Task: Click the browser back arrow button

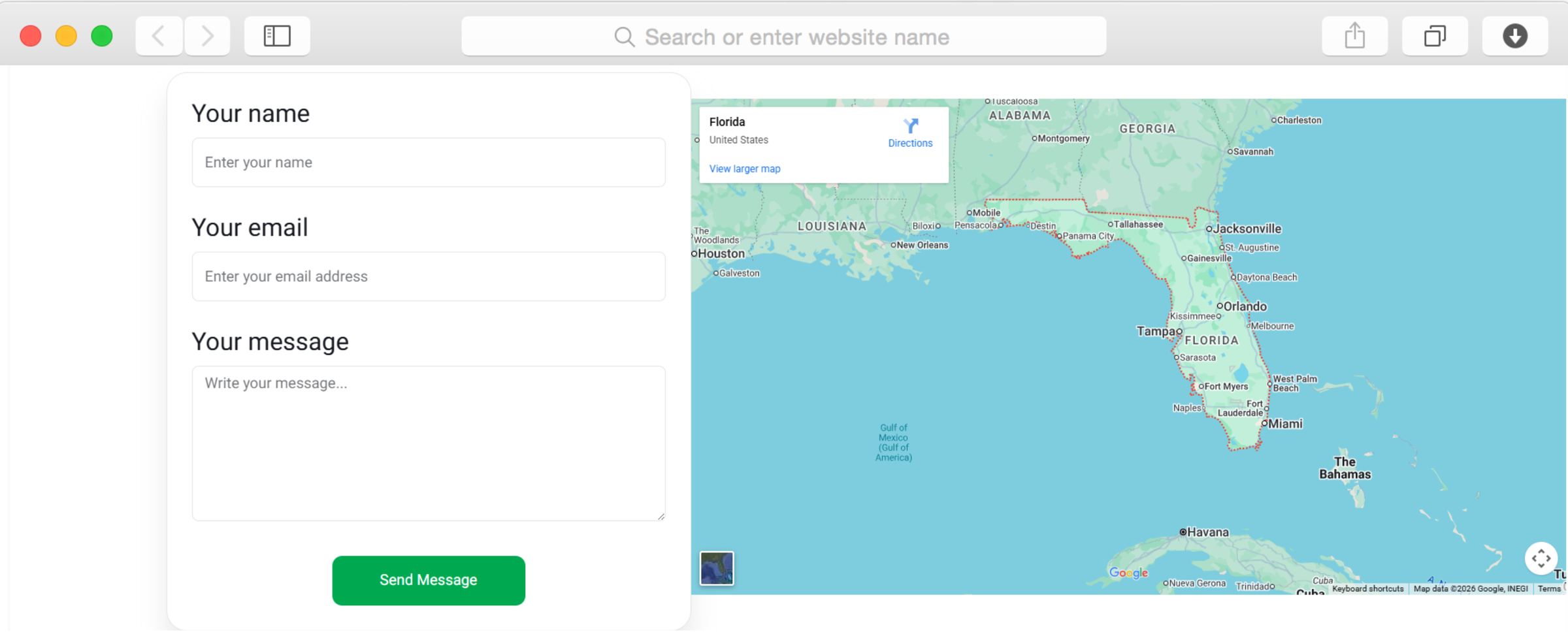Action: tap(159, 36)
